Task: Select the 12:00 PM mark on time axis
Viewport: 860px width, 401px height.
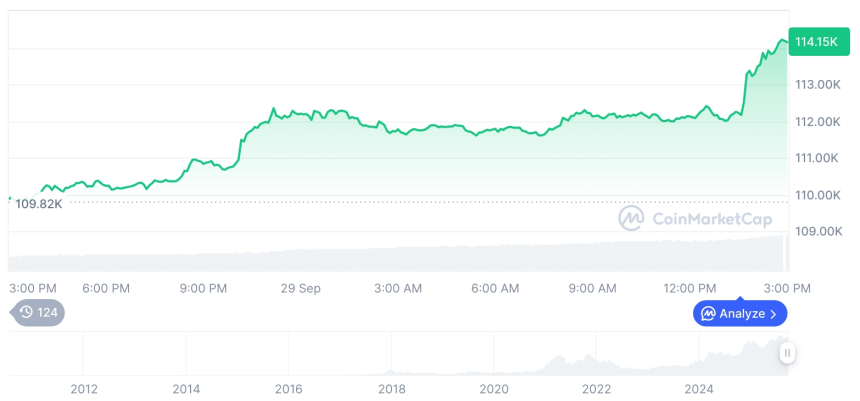Action: pos(691,288)
